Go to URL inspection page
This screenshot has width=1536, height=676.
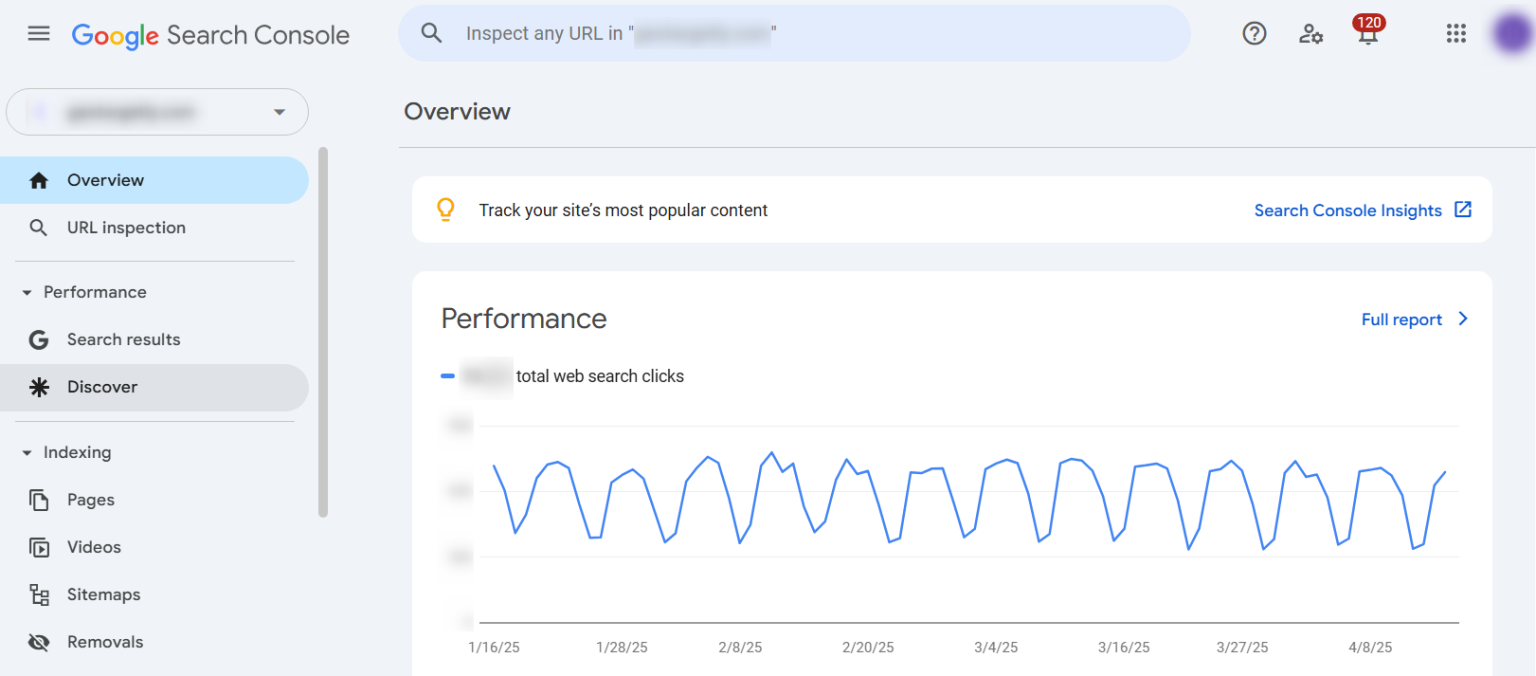(x=126, y=228)
